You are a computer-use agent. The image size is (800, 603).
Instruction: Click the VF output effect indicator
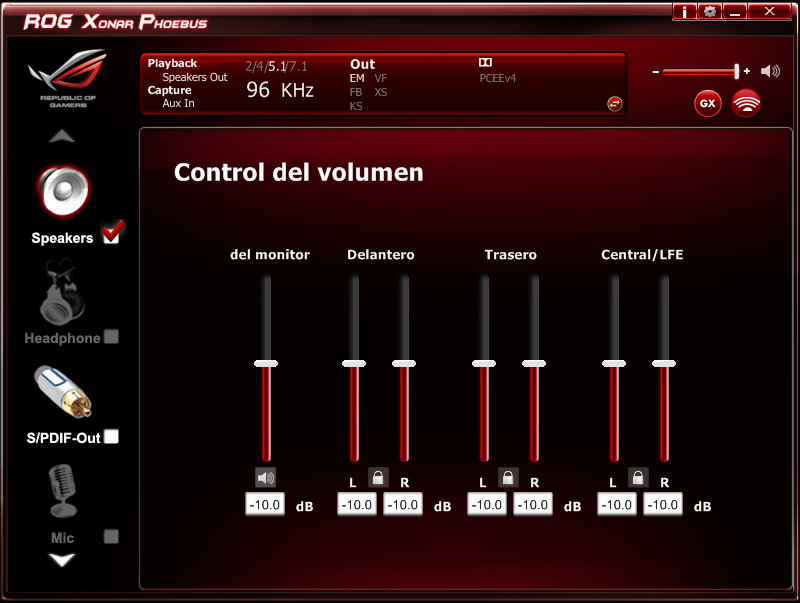[381, 78]
